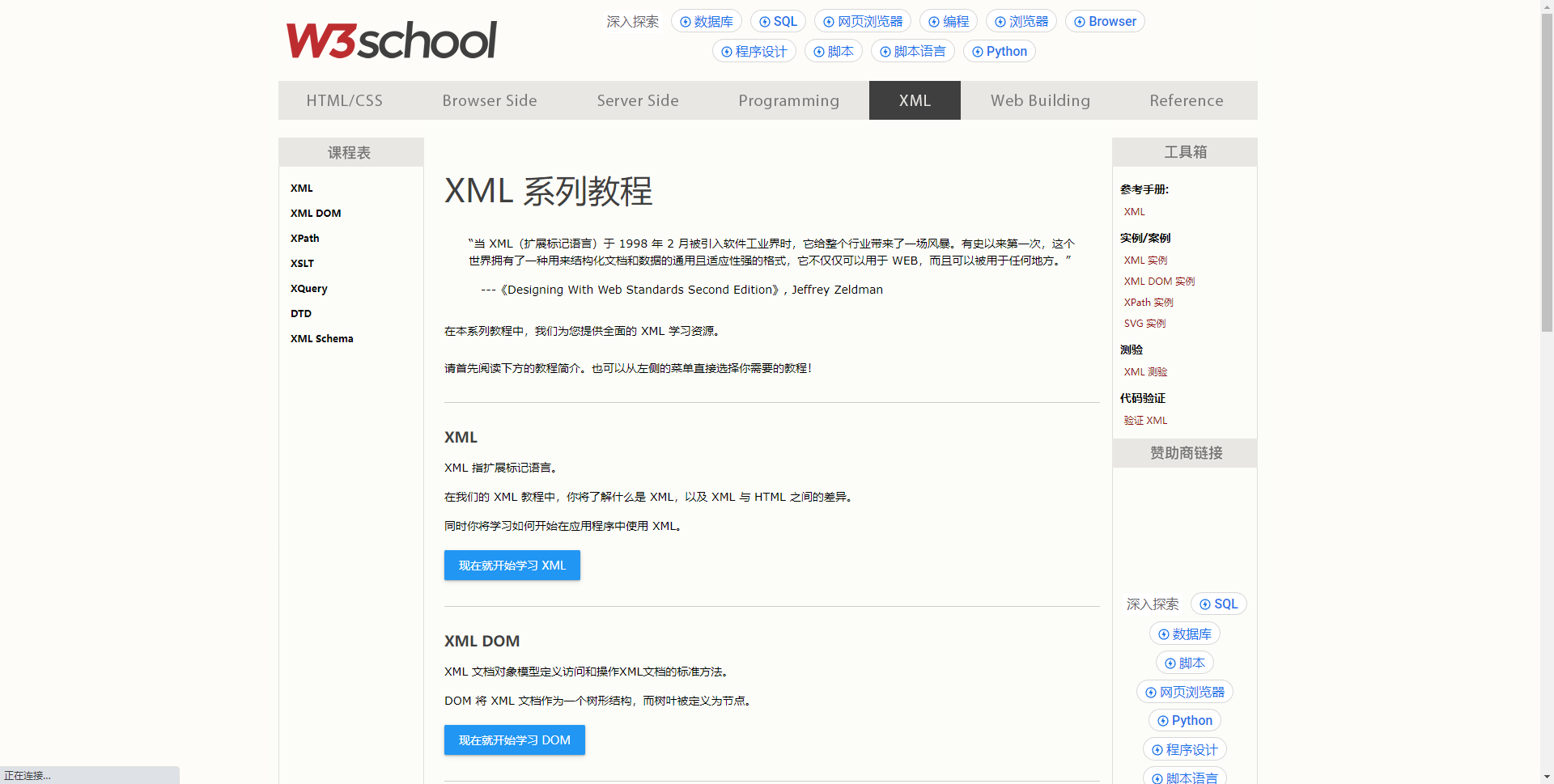Switch to the Server Side navigation tab
Screen dimensions: 1554x784
pyautogui.click(x=638, y=100)
